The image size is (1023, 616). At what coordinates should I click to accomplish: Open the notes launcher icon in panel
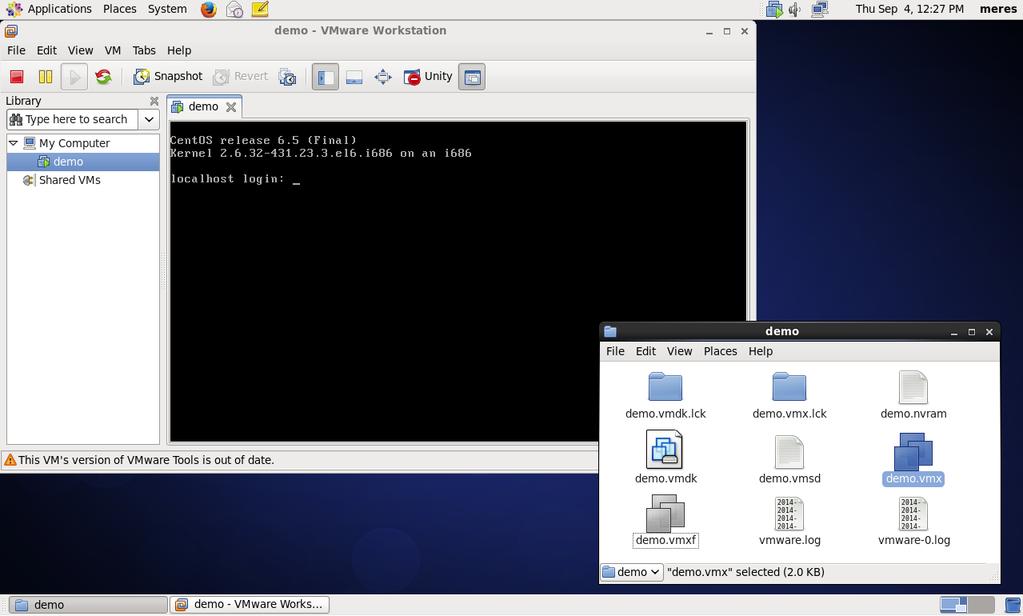pos(260,9)
